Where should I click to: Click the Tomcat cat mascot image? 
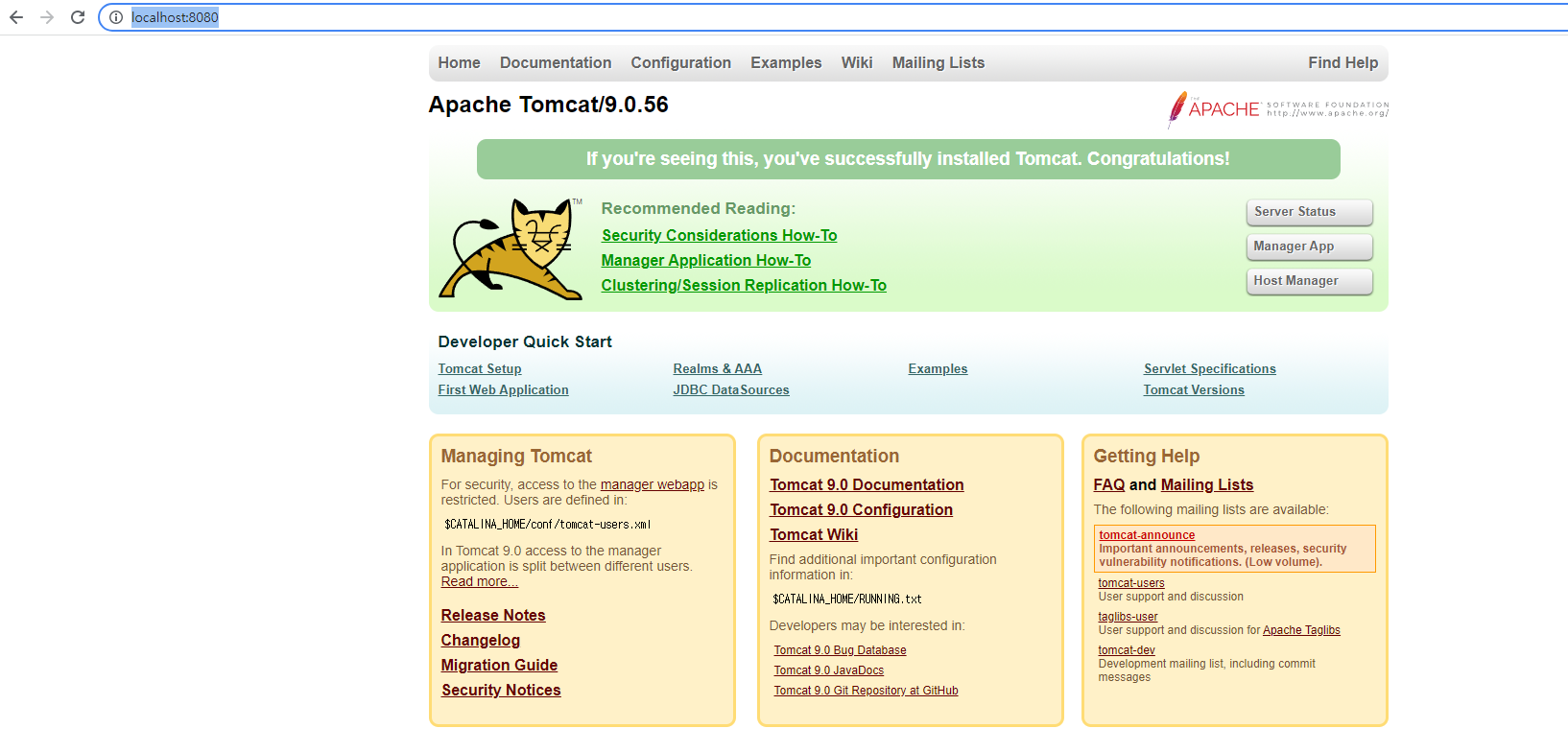click(x=511, y=249)
